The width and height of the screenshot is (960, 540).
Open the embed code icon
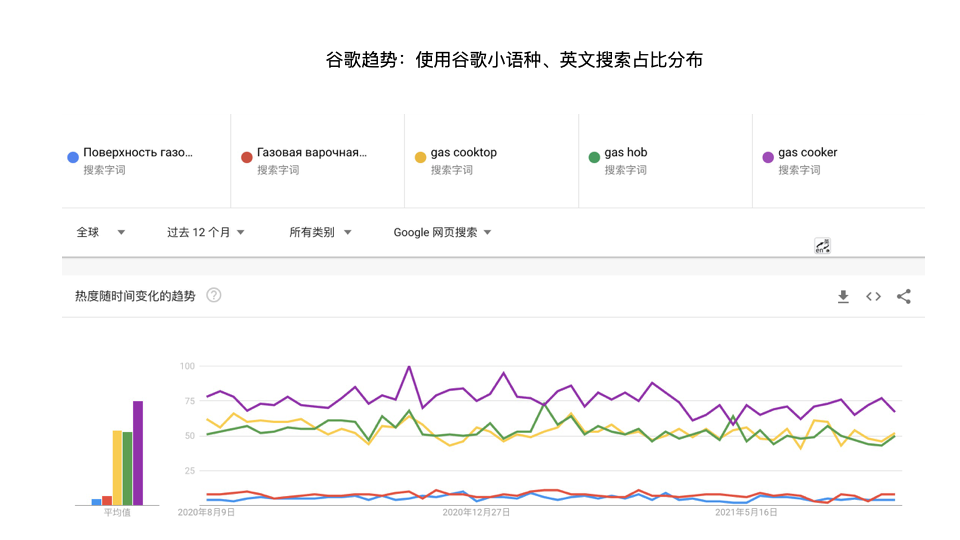tap(873, 297)
